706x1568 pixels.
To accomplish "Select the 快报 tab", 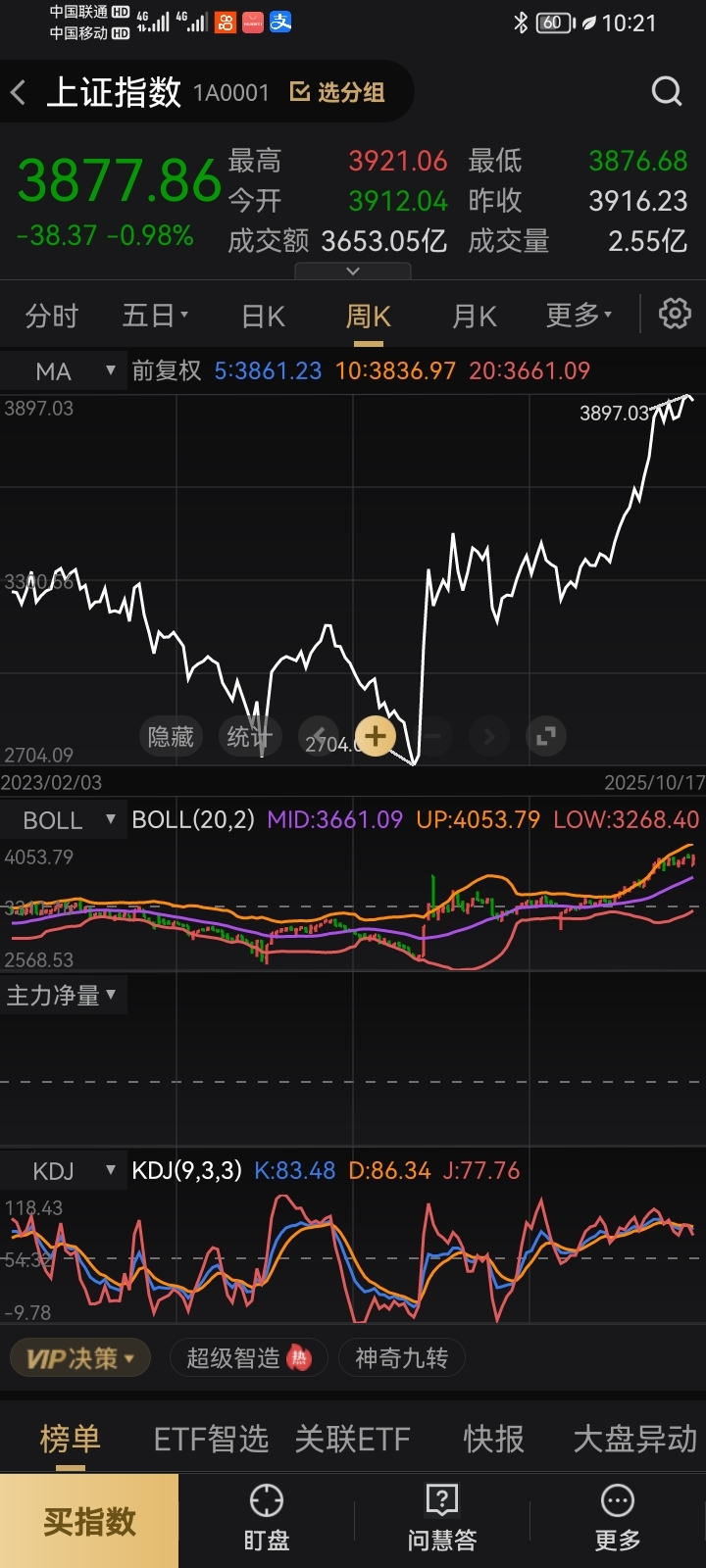I will [x=493, y=1439].
